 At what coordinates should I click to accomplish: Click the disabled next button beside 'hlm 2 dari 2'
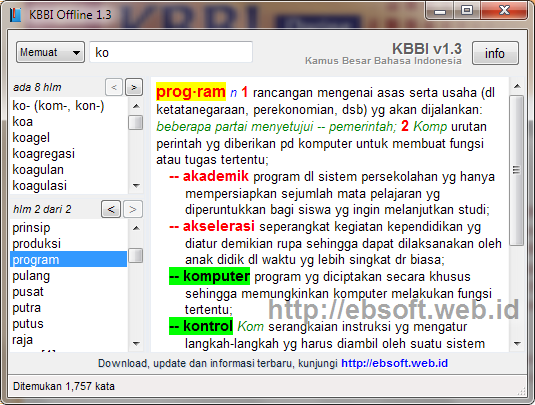133,209
